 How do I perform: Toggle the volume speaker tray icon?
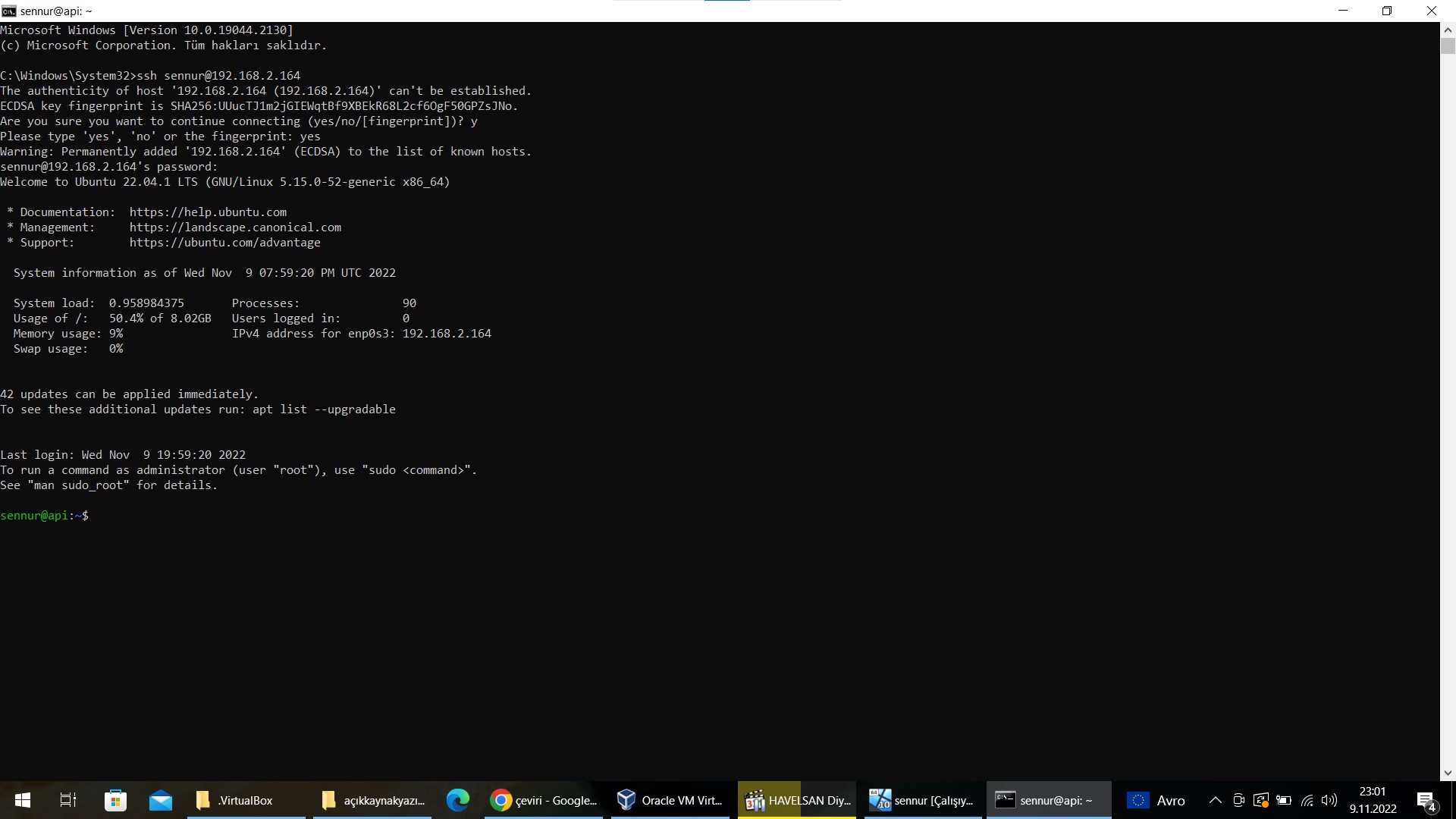[x=1329, y=800]
